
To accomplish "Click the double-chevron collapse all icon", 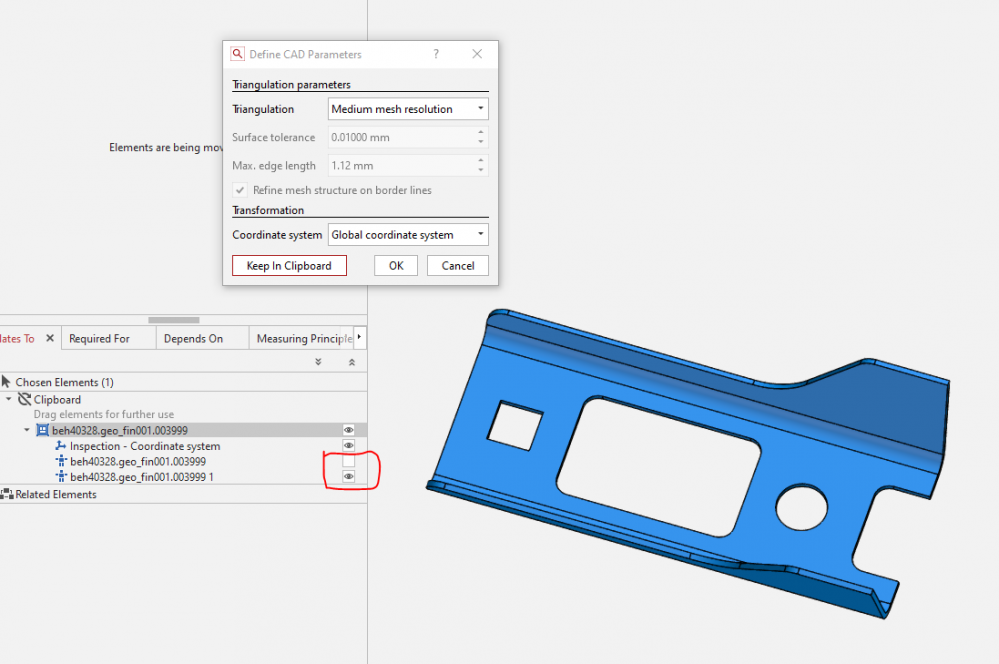I will click(351, 362).
